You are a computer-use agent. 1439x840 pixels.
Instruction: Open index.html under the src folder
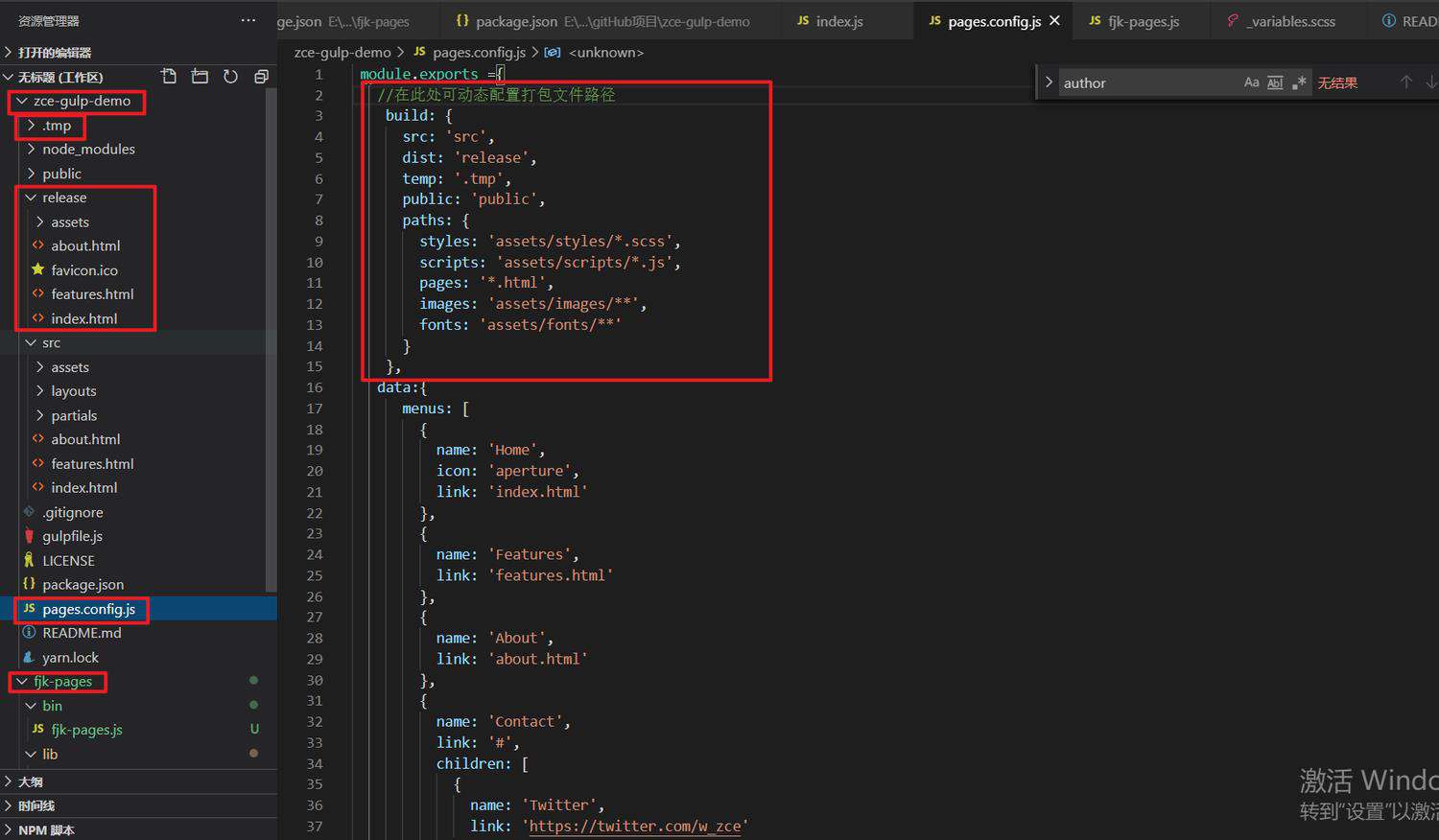[84, 487]
